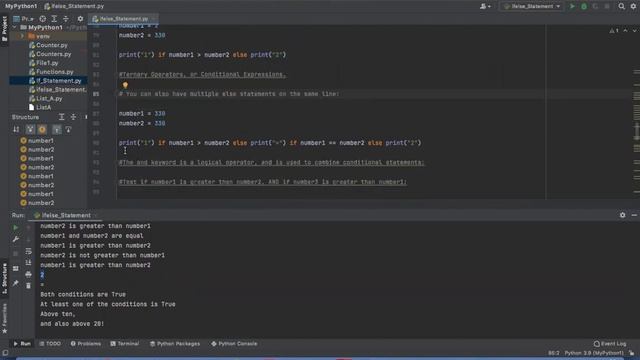Toggle soft-wrap in the Run console
Screen dimensions: 640x360
coord(28,251)
